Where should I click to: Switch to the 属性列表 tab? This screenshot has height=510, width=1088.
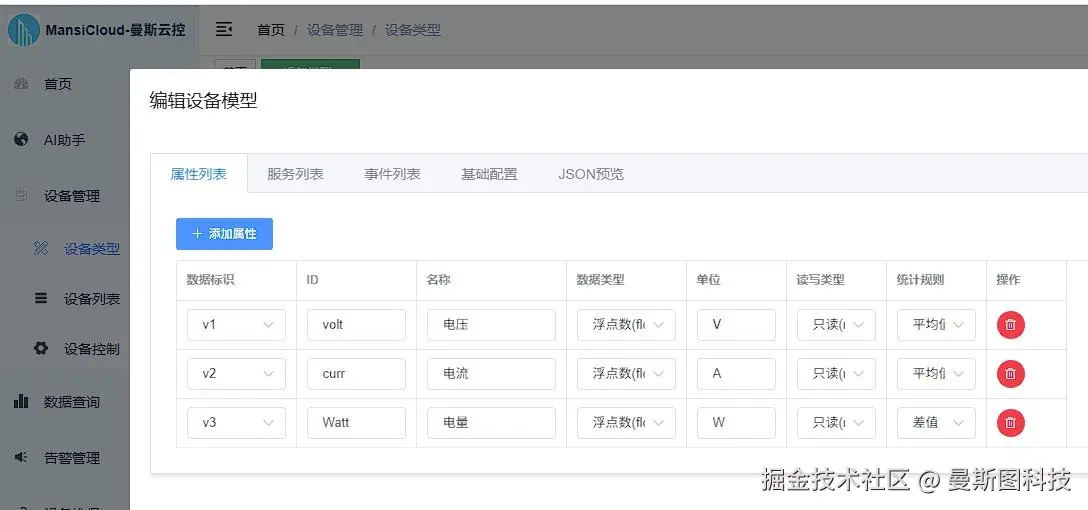198,173
